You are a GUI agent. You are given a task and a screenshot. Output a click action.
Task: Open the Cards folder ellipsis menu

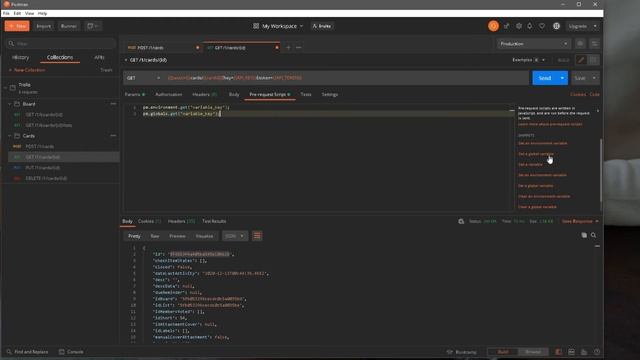pos(113,136)
